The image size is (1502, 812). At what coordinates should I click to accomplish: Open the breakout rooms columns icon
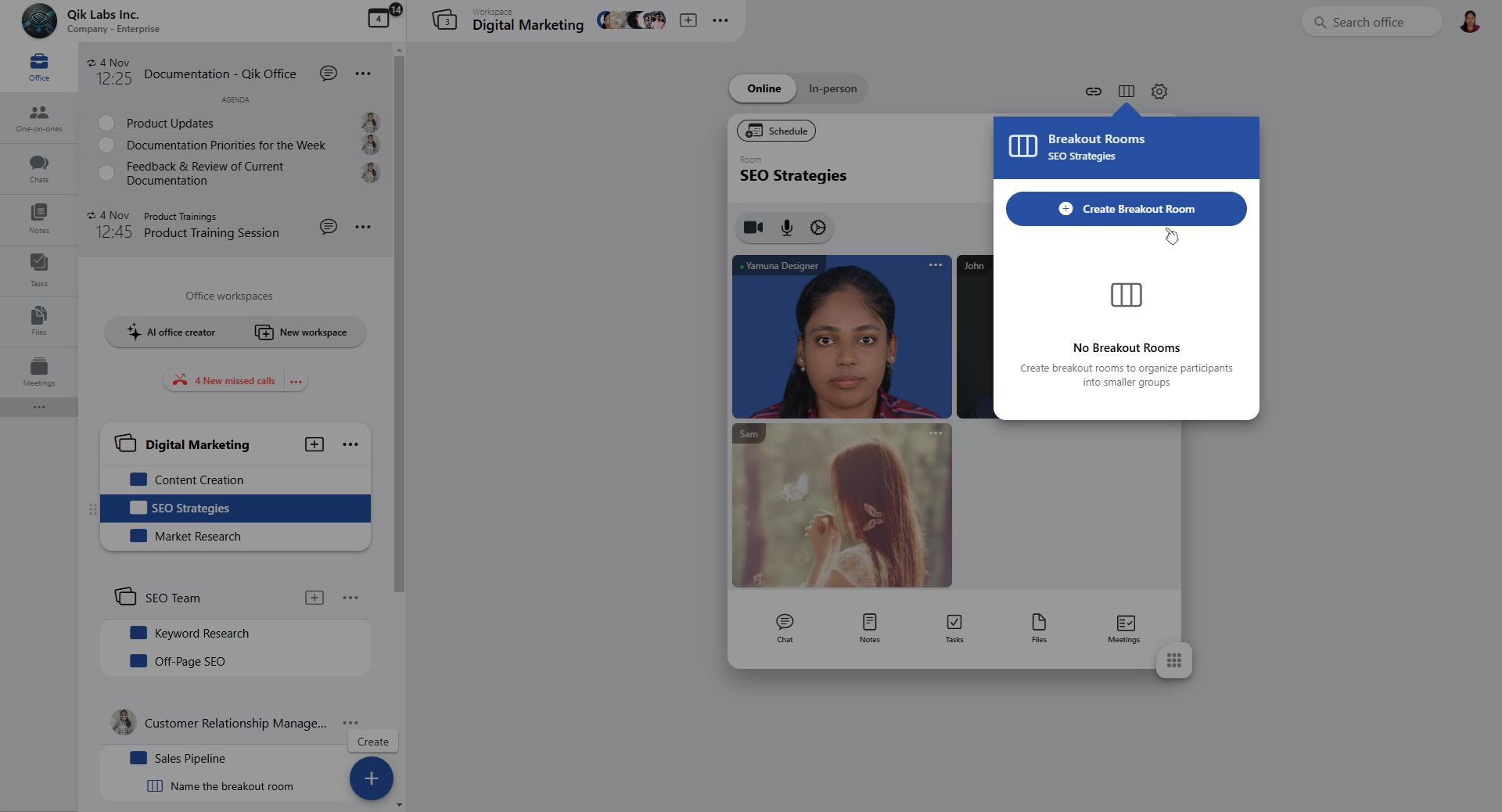point(1126,92)
